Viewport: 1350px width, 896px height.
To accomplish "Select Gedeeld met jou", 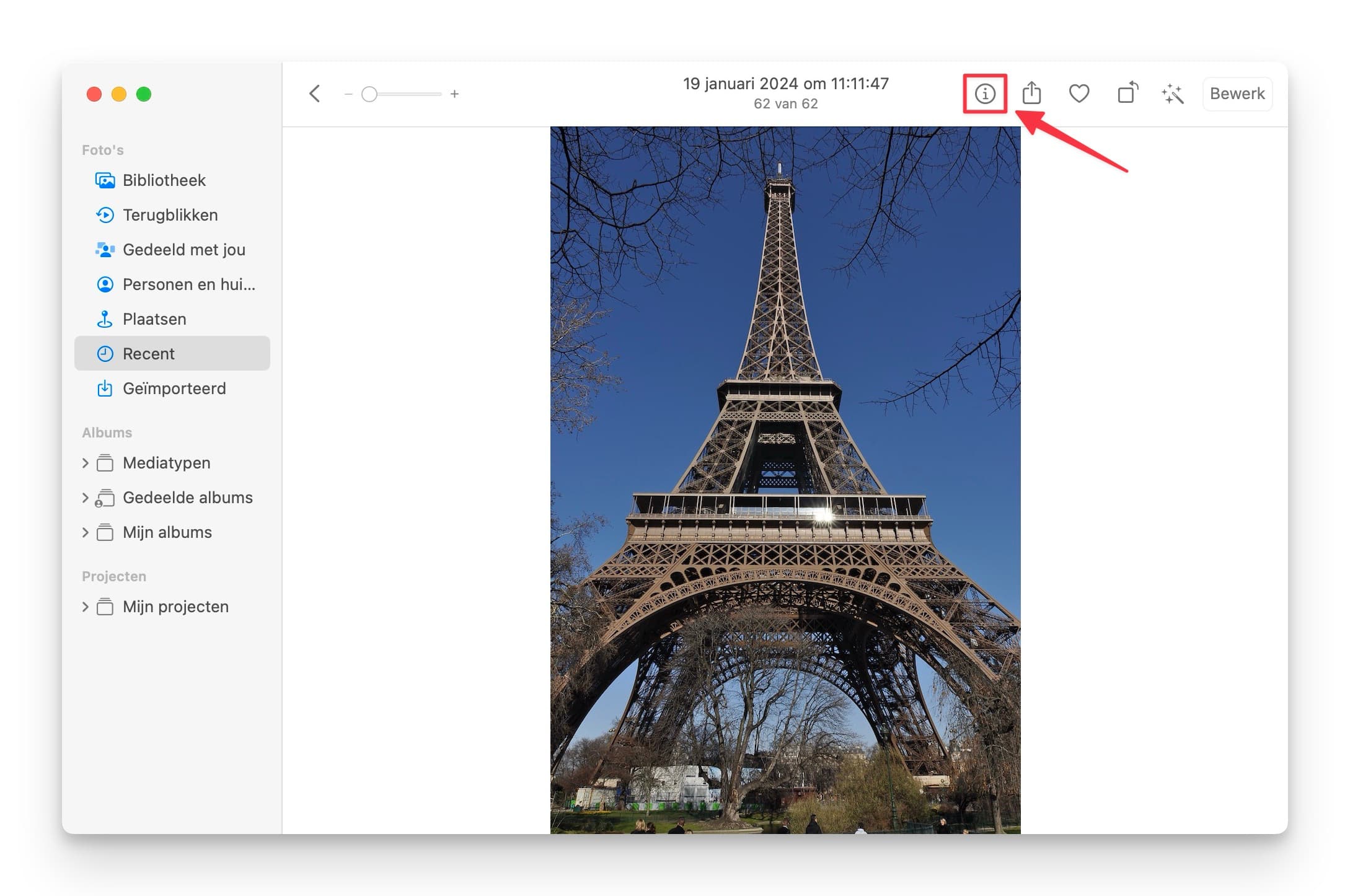I will coord(172,250).
